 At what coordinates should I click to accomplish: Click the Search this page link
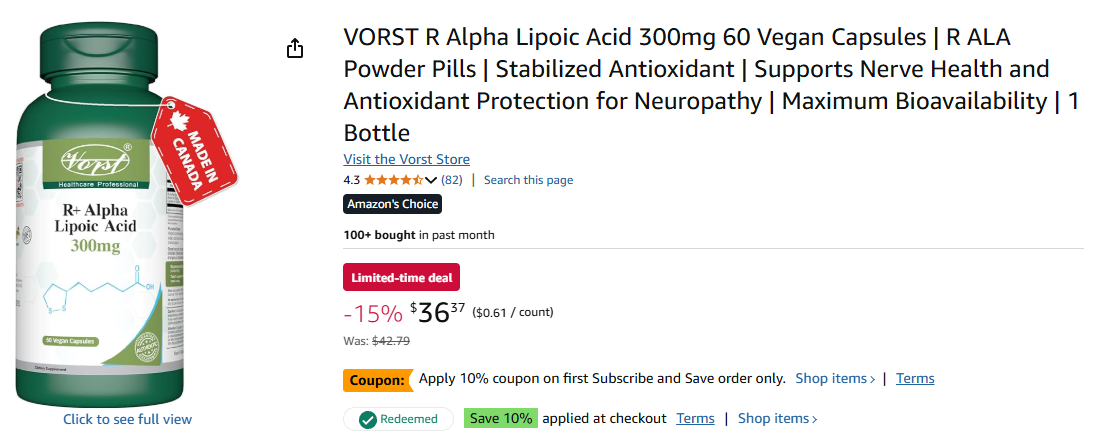click(528, 180)
